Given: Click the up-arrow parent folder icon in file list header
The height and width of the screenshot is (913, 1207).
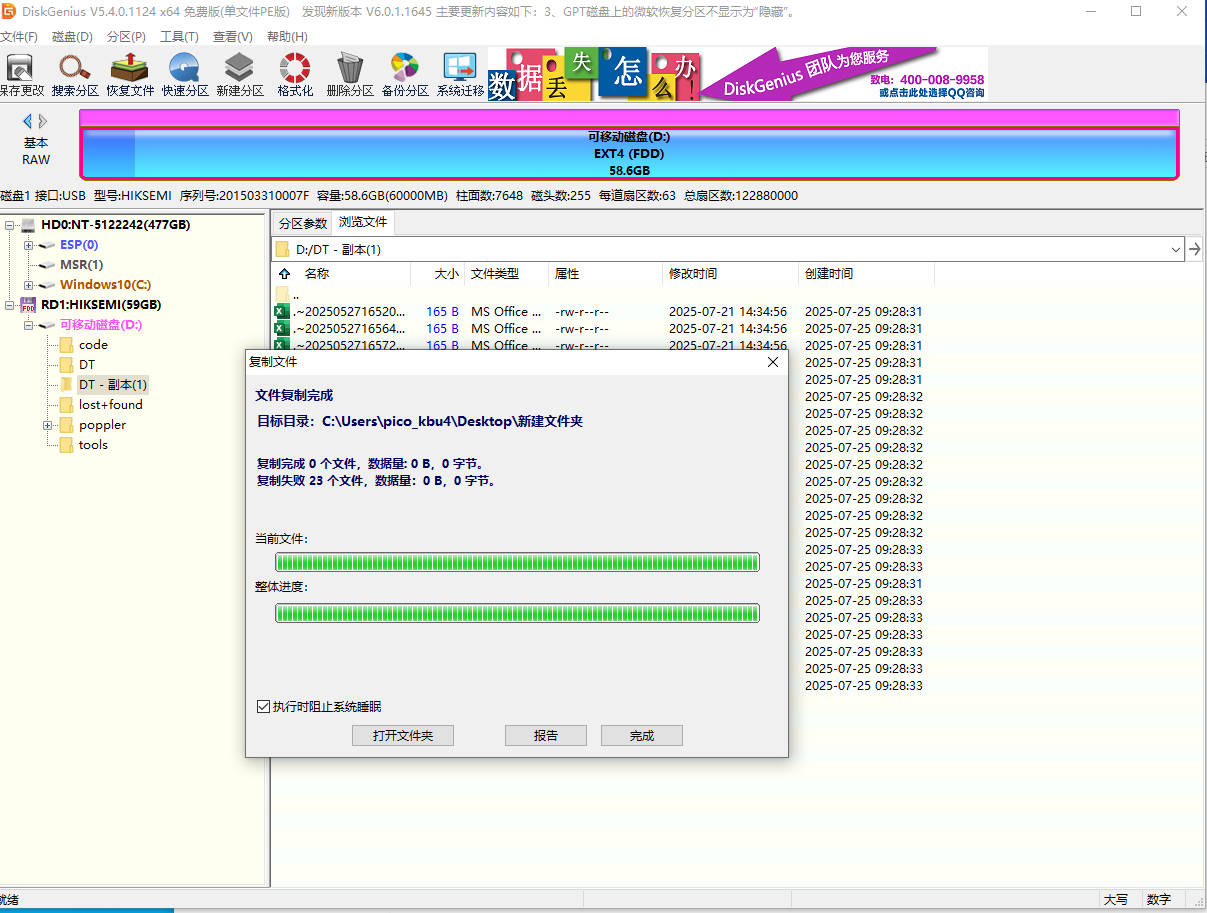Looking at the screenshot, I should pos(284,274).
